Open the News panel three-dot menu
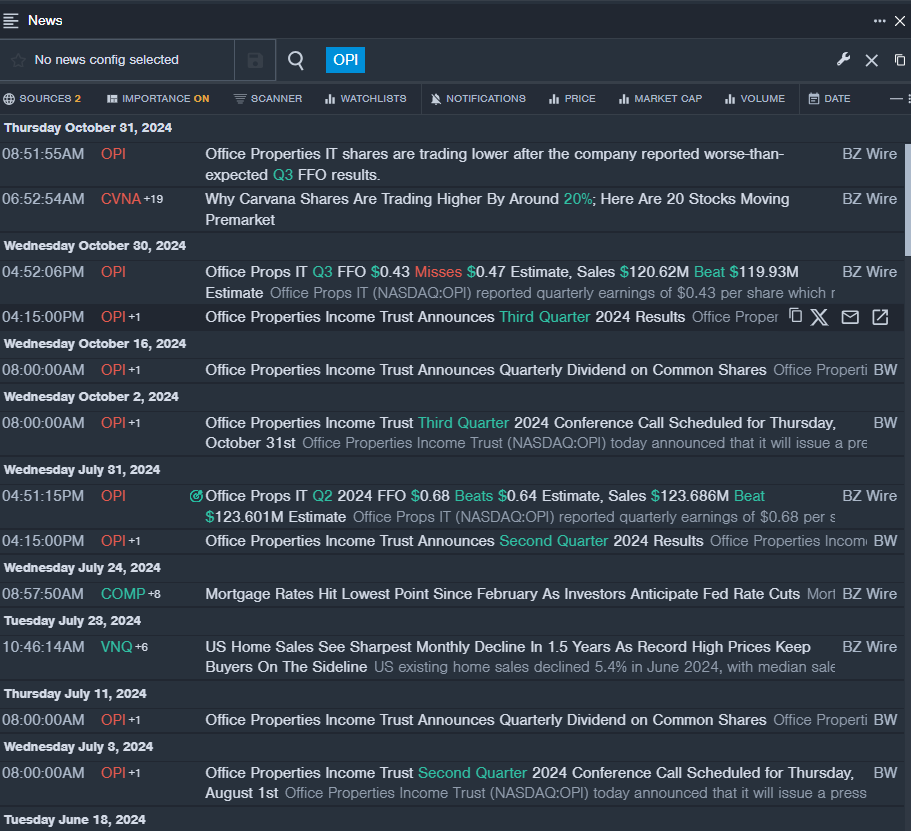This screenshot has width=911, height=831. coord(880,20)
